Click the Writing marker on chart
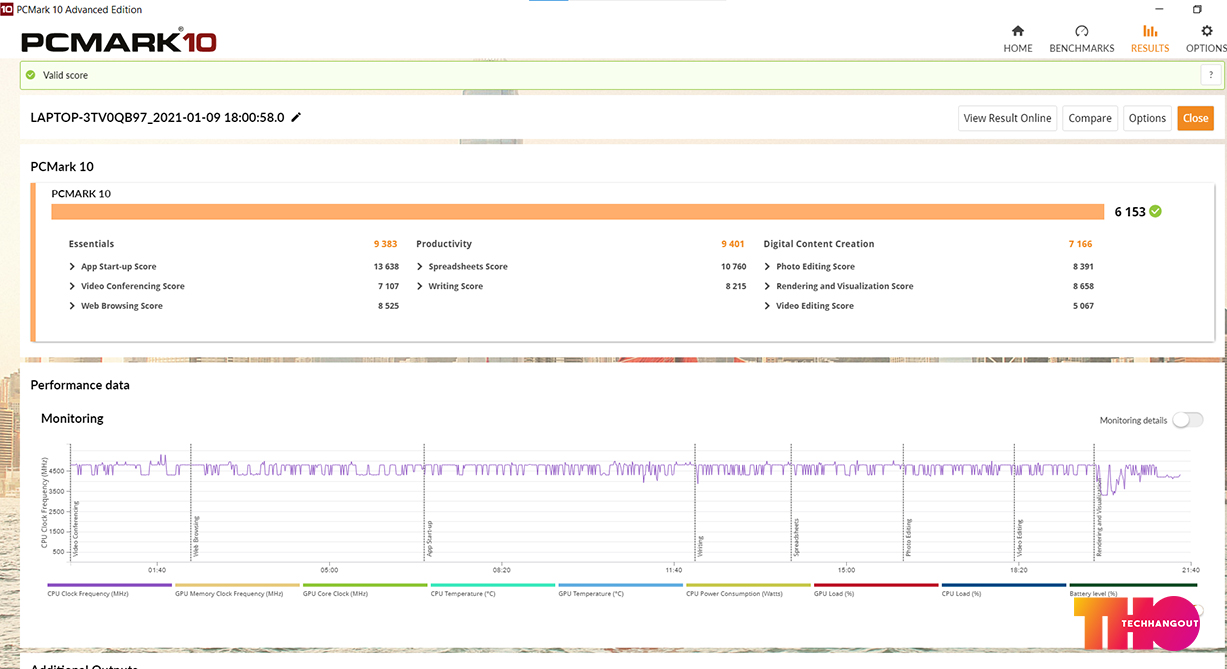The width and height of the screenshot is (1227, 669). pos(700,546)
